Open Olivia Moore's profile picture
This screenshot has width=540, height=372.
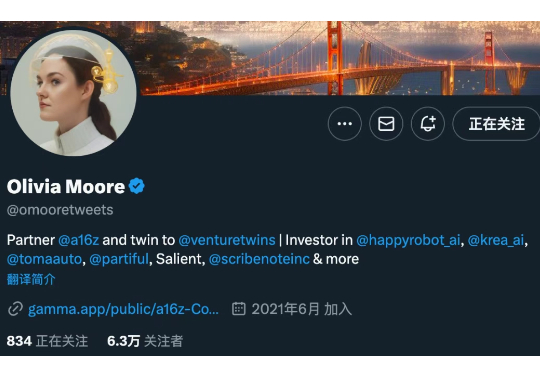[73, 92]
